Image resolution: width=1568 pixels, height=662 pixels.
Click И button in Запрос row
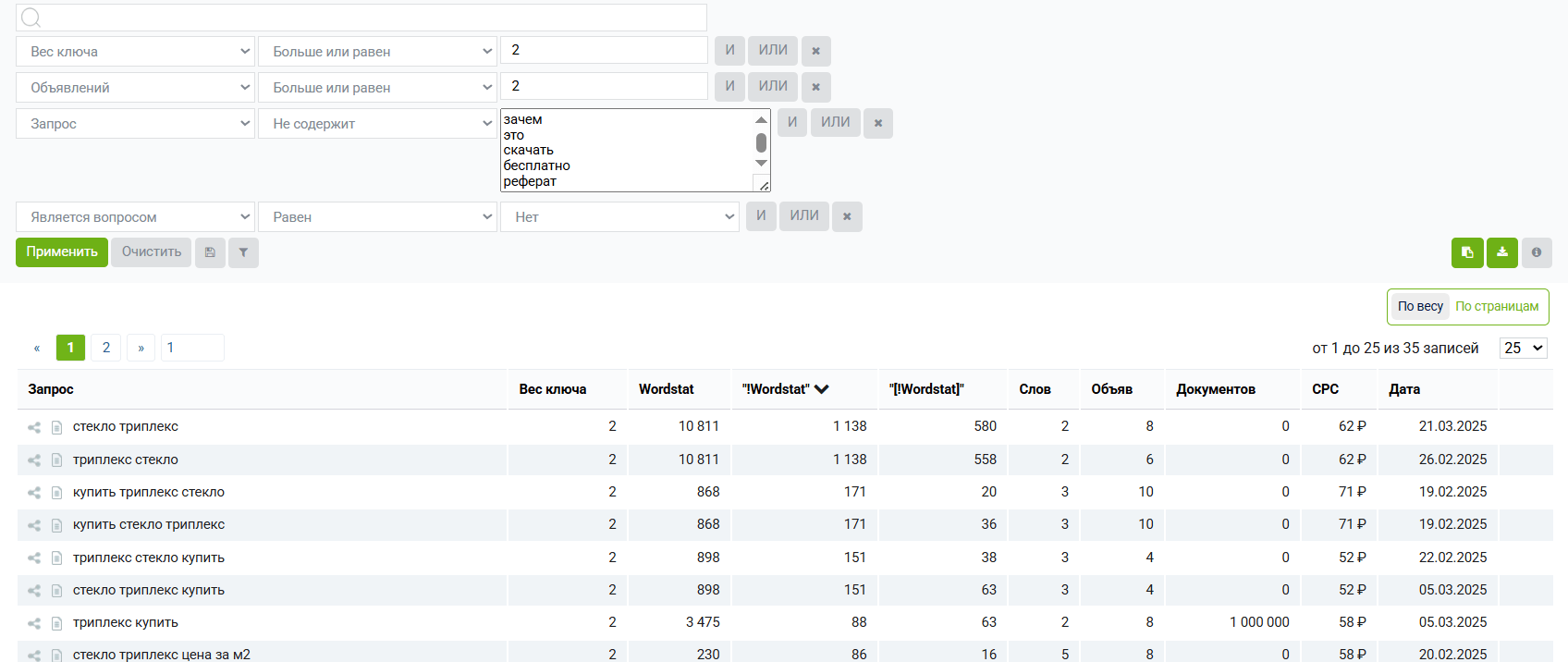tap(791, 123)
